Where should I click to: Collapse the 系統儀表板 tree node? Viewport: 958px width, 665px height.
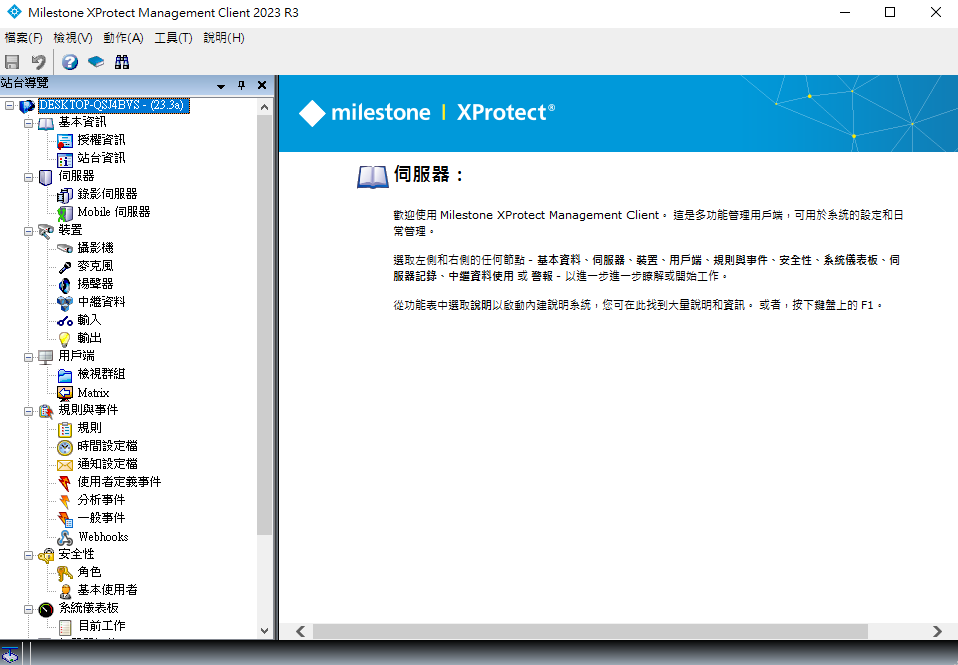[x=28, y=609]
